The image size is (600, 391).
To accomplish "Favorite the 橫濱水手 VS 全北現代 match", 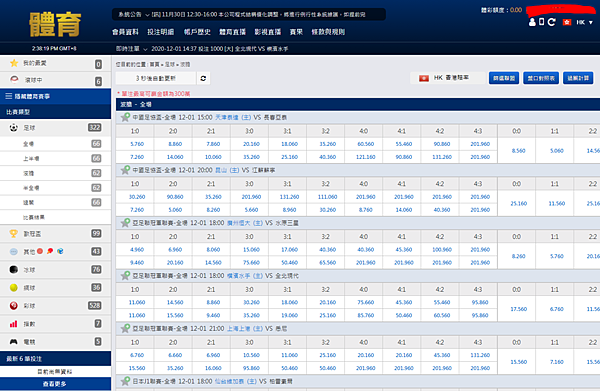I will pyautogui.click(x=125, y=275).
